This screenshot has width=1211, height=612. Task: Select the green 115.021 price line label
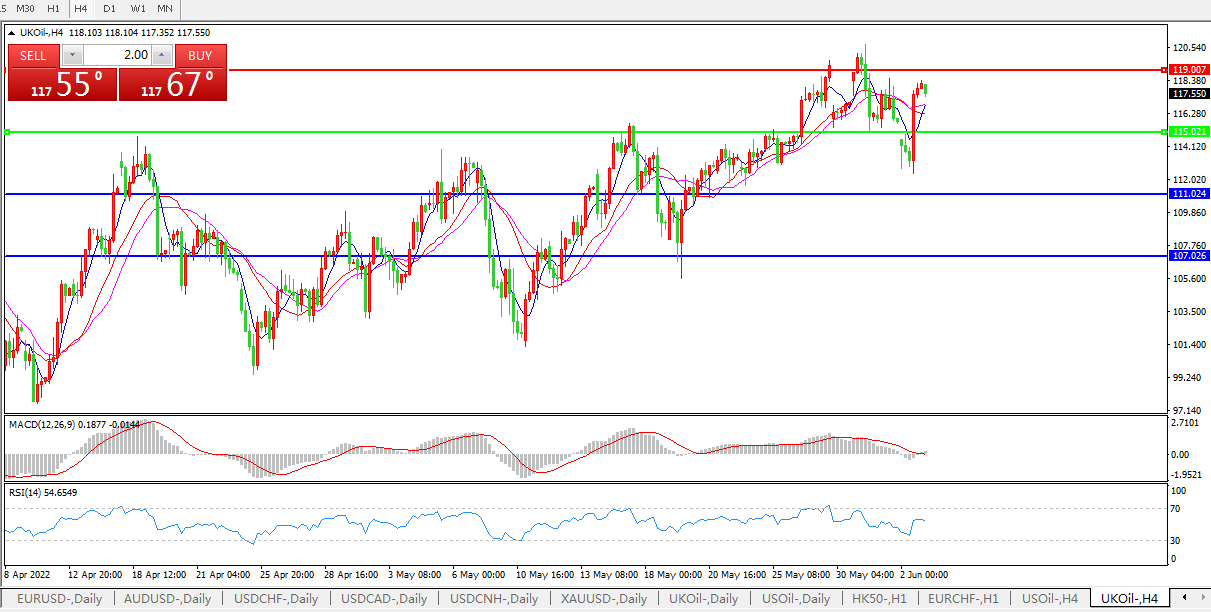click(1189, 132)
